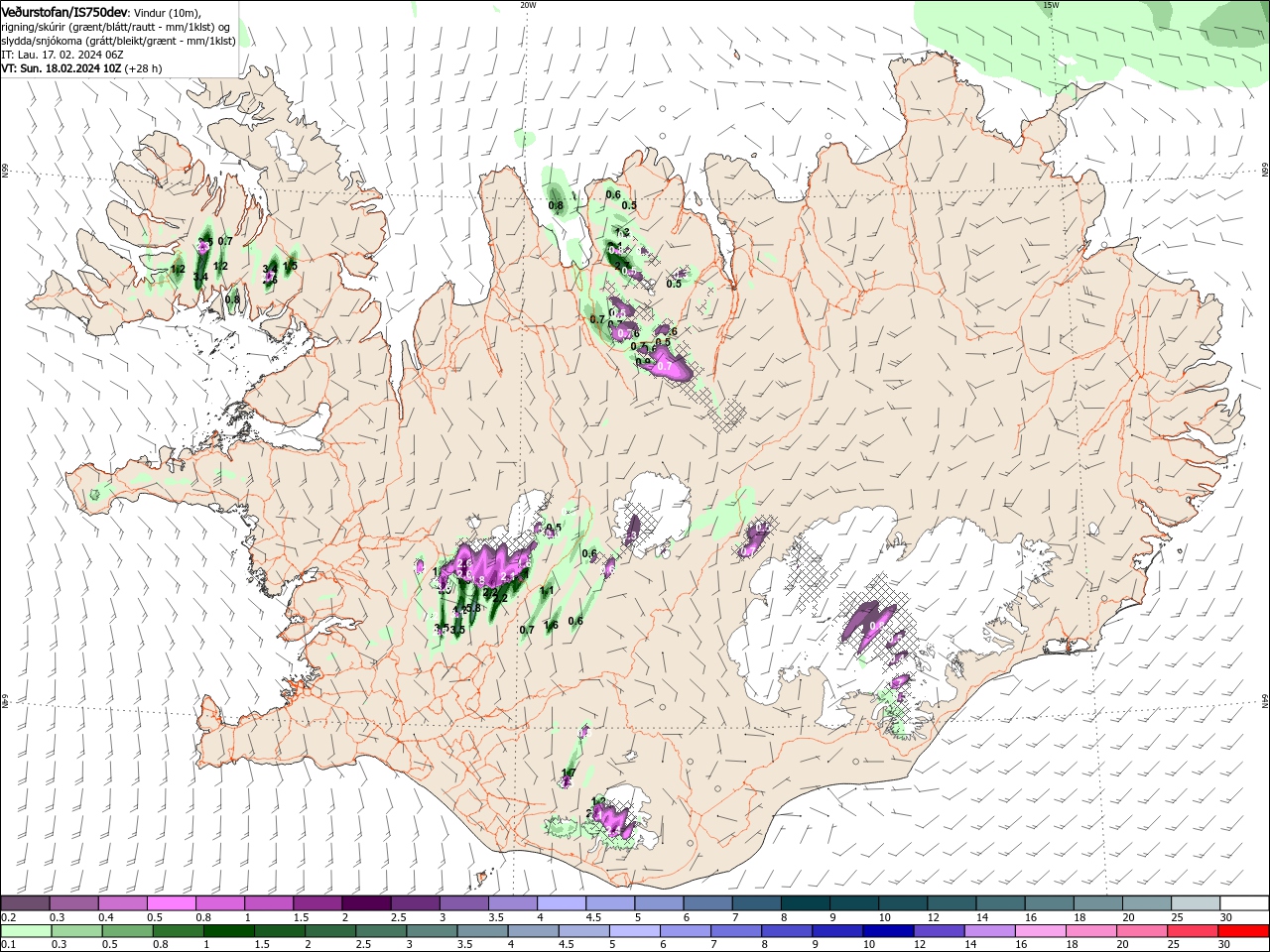Click the upper legend swatch starting at 1
The width and height of the screenshot is (1270, 952).
268,903
